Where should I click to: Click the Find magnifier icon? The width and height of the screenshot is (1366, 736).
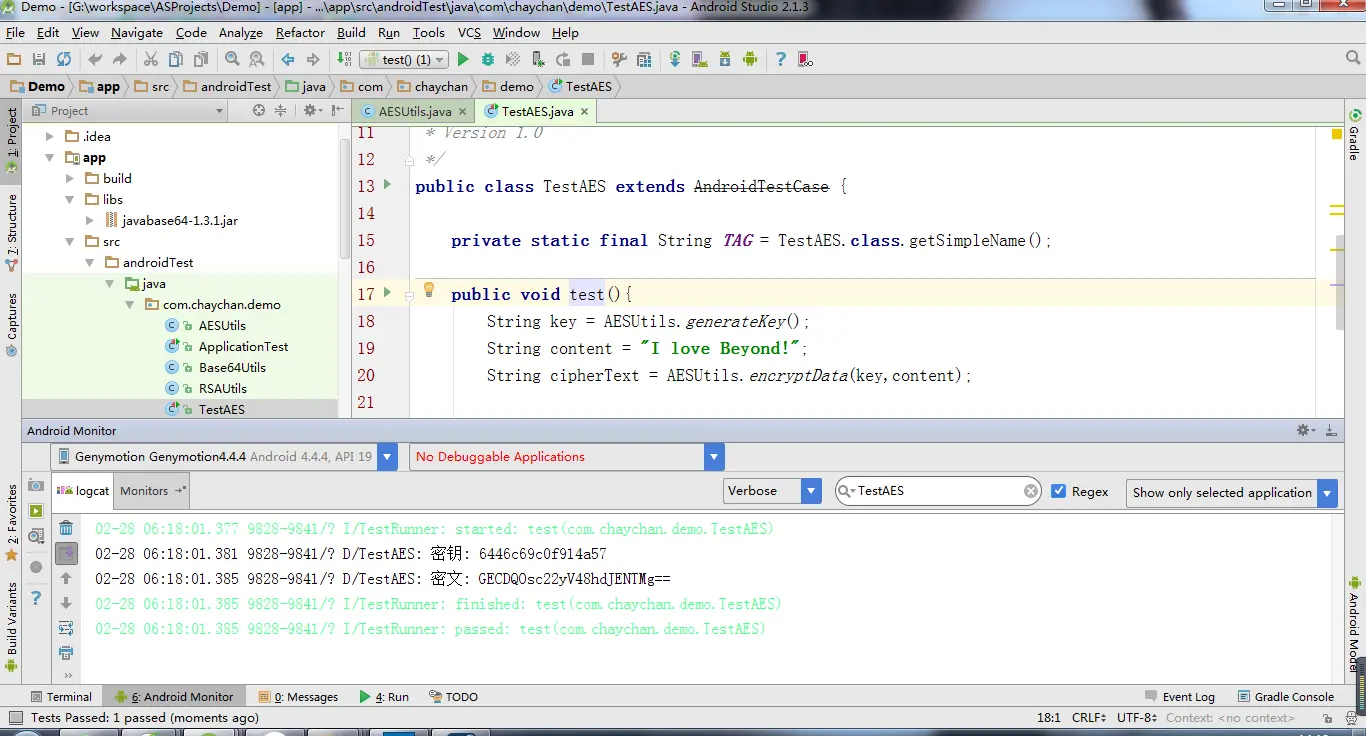pos(232,59)
